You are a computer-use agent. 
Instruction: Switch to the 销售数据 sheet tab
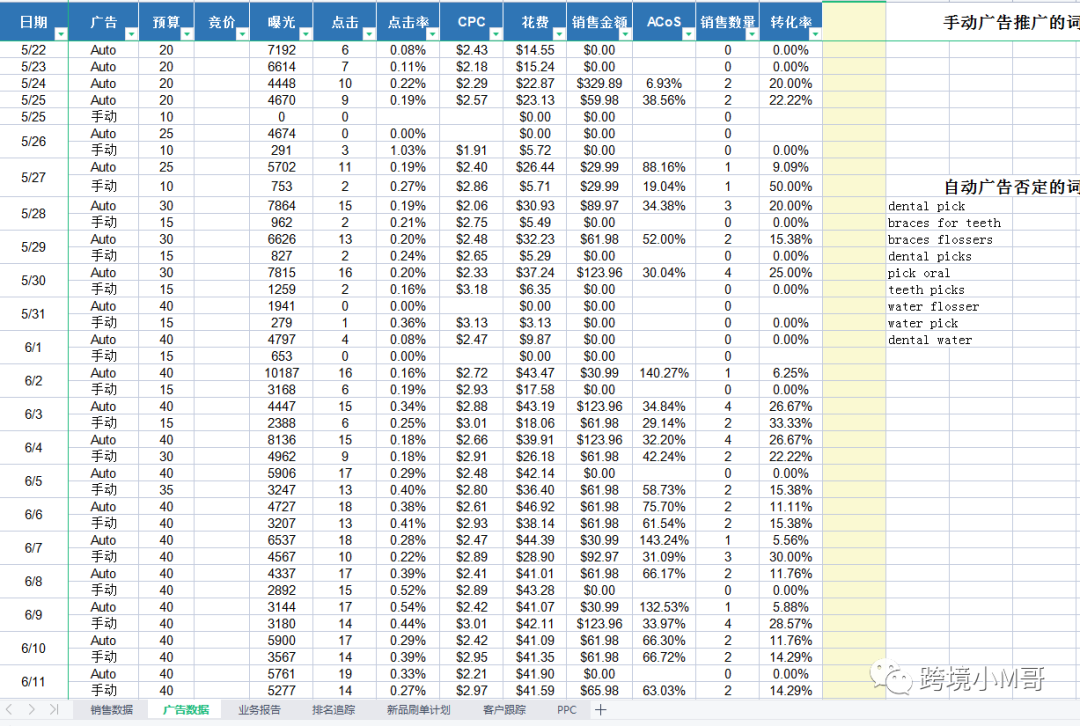pos(111,710)
